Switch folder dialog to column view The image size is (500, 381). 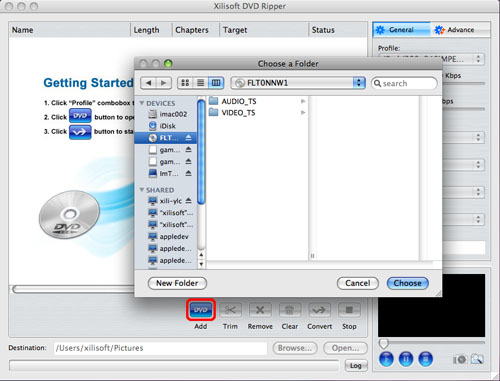pos(216,83)
